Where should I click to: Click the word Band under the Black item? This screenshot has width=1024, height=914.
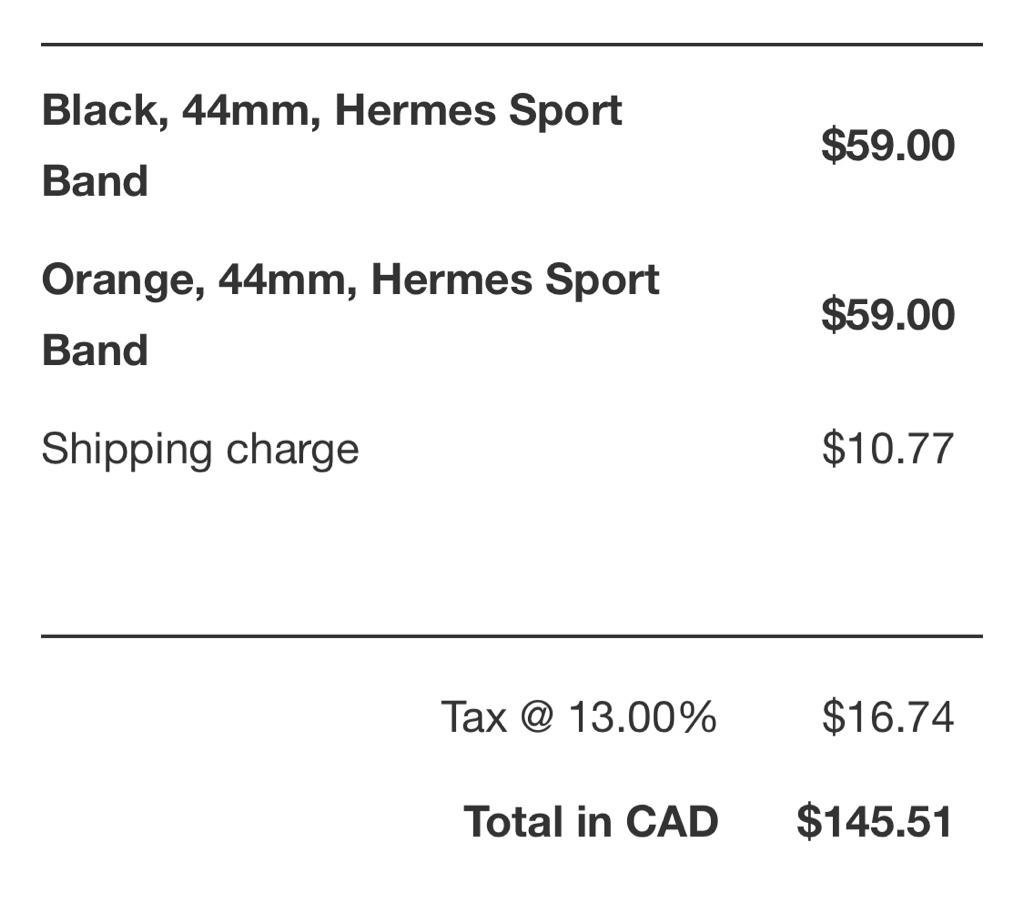point(95,181)
